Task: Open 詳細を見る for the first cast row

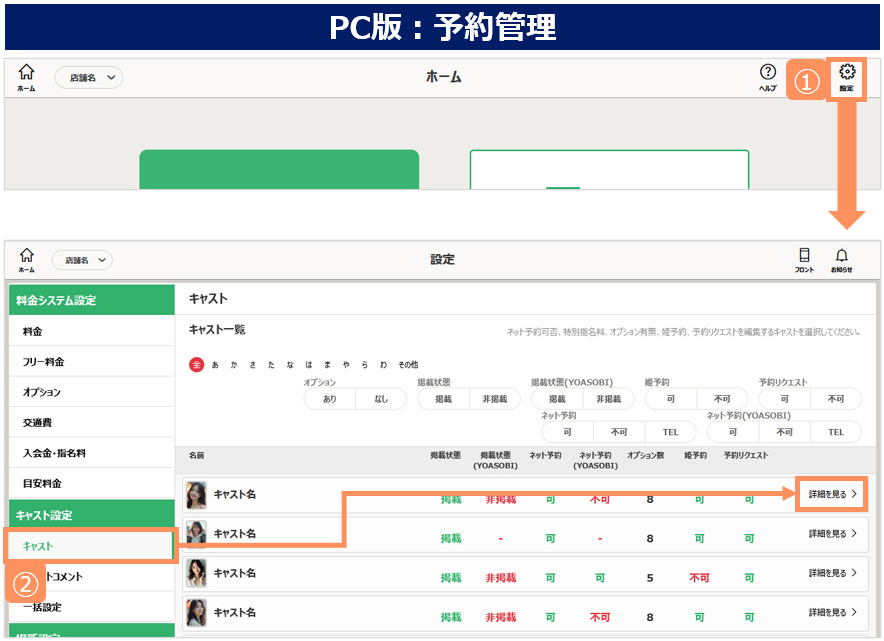Action: (x=832, y=494)
